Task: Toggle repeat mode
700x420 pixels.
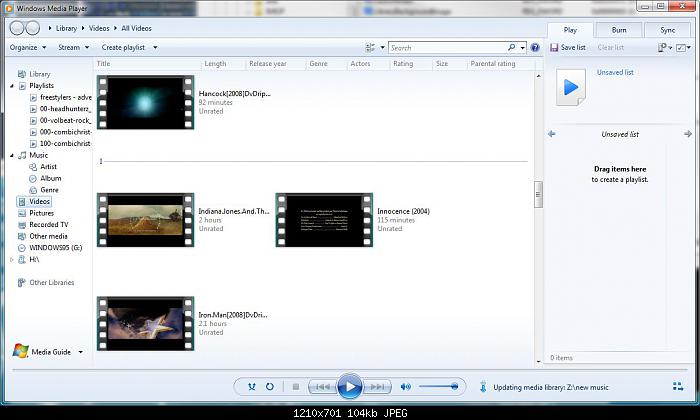Action: click(270, 387)
